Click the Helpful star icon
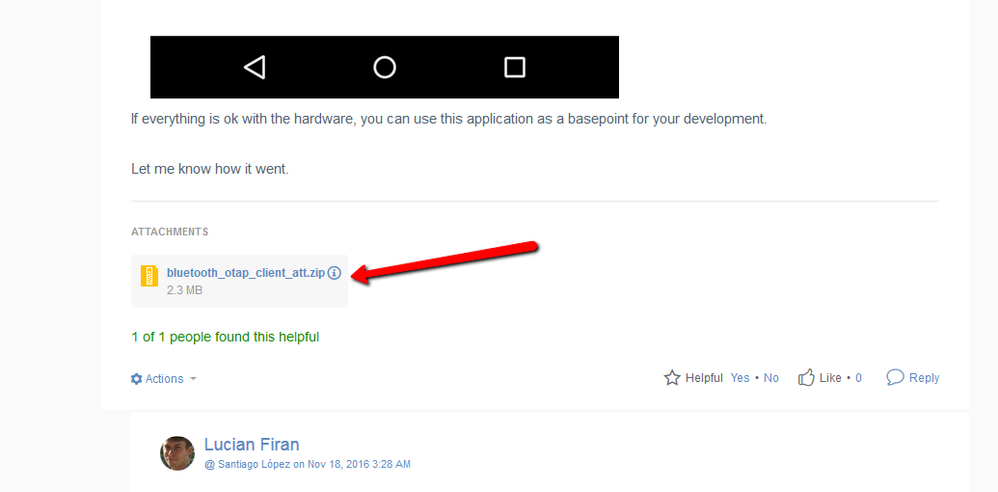Image resolution: width=998 pixels, height=492 pixels. (672, 378)
